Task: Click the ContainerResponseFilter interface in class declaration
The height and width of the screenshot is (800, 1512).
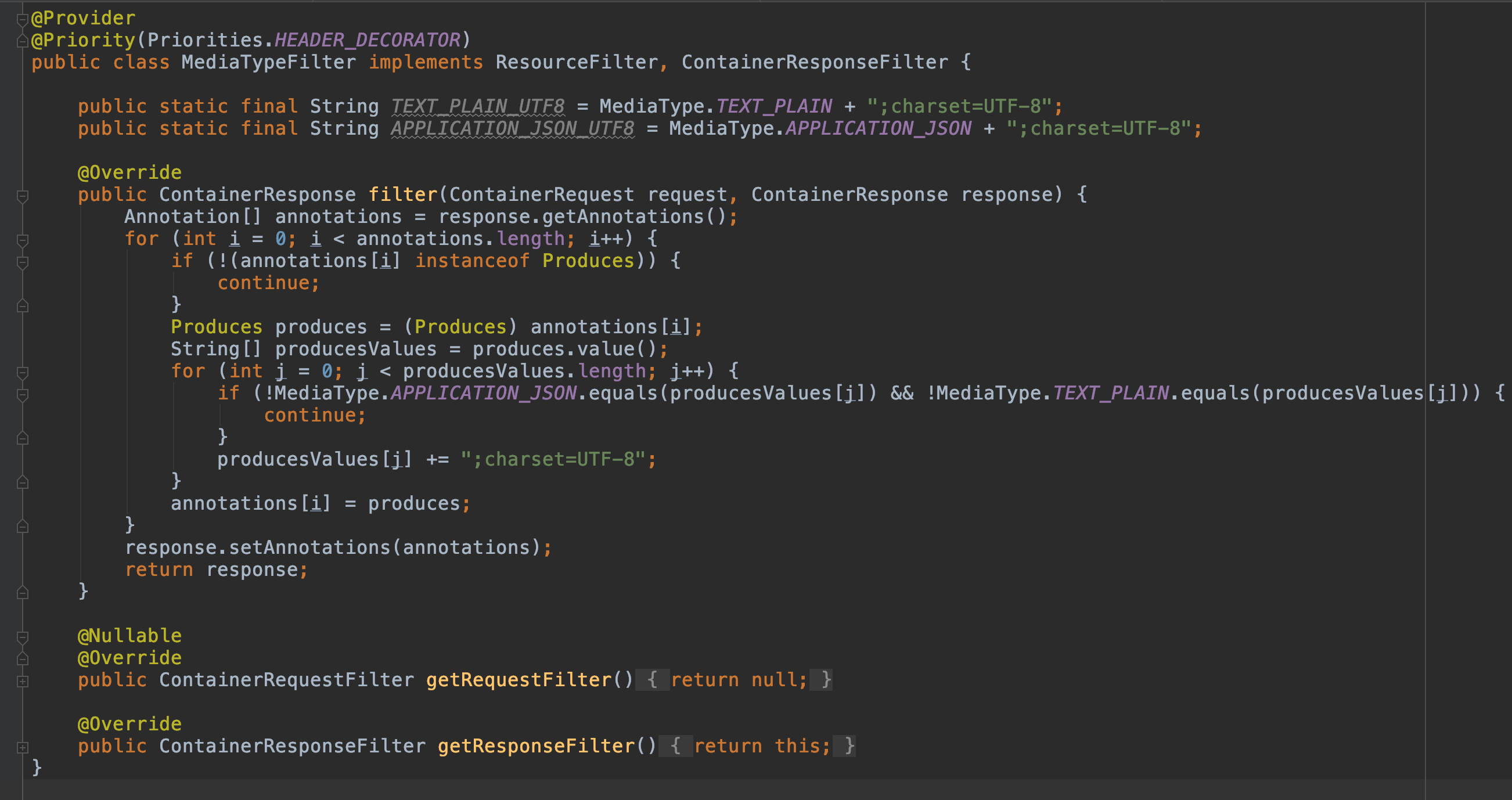Action: (814, 62)
